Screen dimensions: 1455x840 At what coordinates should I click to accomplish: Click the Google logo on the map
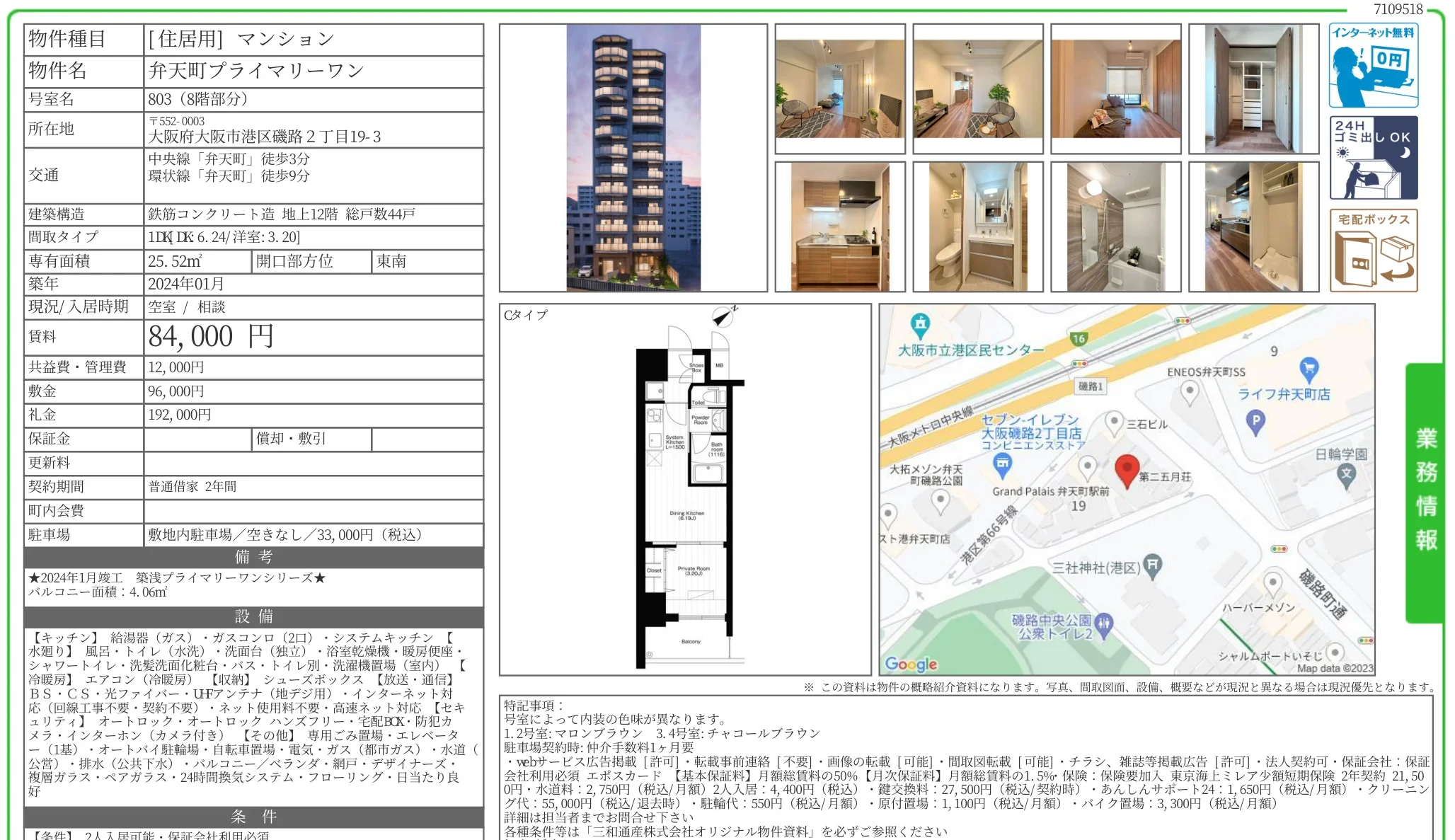tap(911, 664)
